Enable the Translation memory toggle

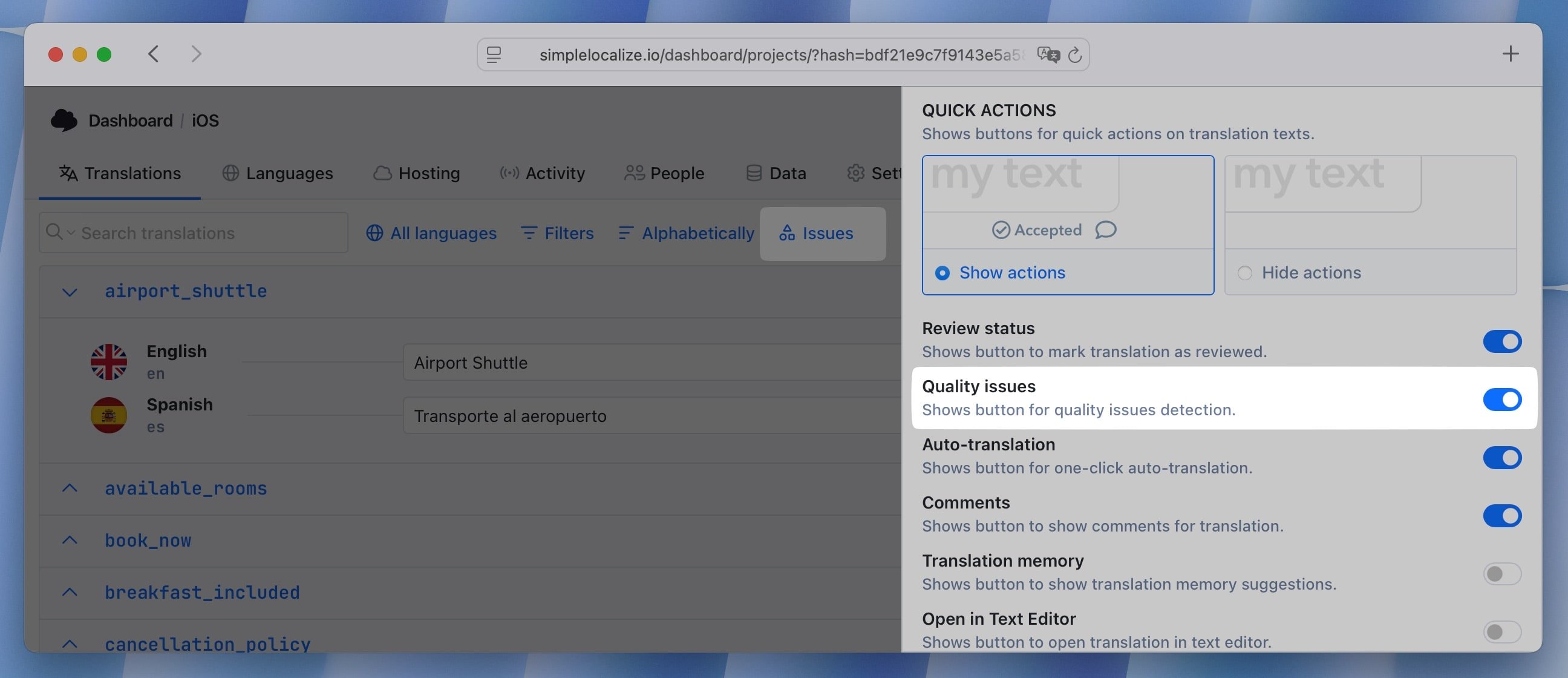pyautogui.click(x=1502, y=573)
